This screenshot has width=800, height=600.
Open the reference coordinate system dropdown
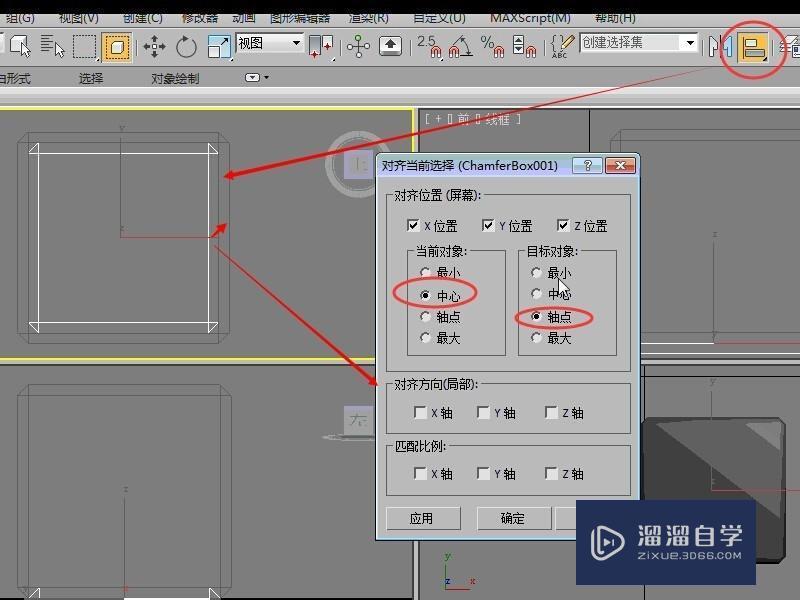pos(269,43)
